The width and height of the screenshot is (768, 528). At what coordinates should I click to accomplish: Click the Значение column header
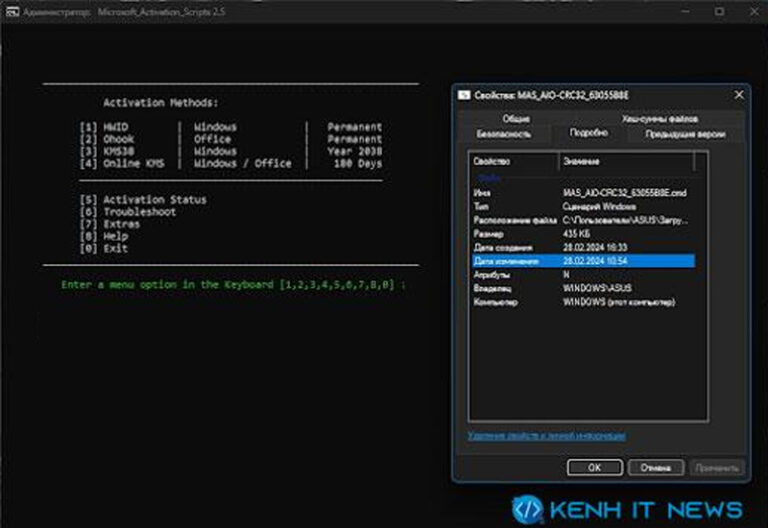626,161
